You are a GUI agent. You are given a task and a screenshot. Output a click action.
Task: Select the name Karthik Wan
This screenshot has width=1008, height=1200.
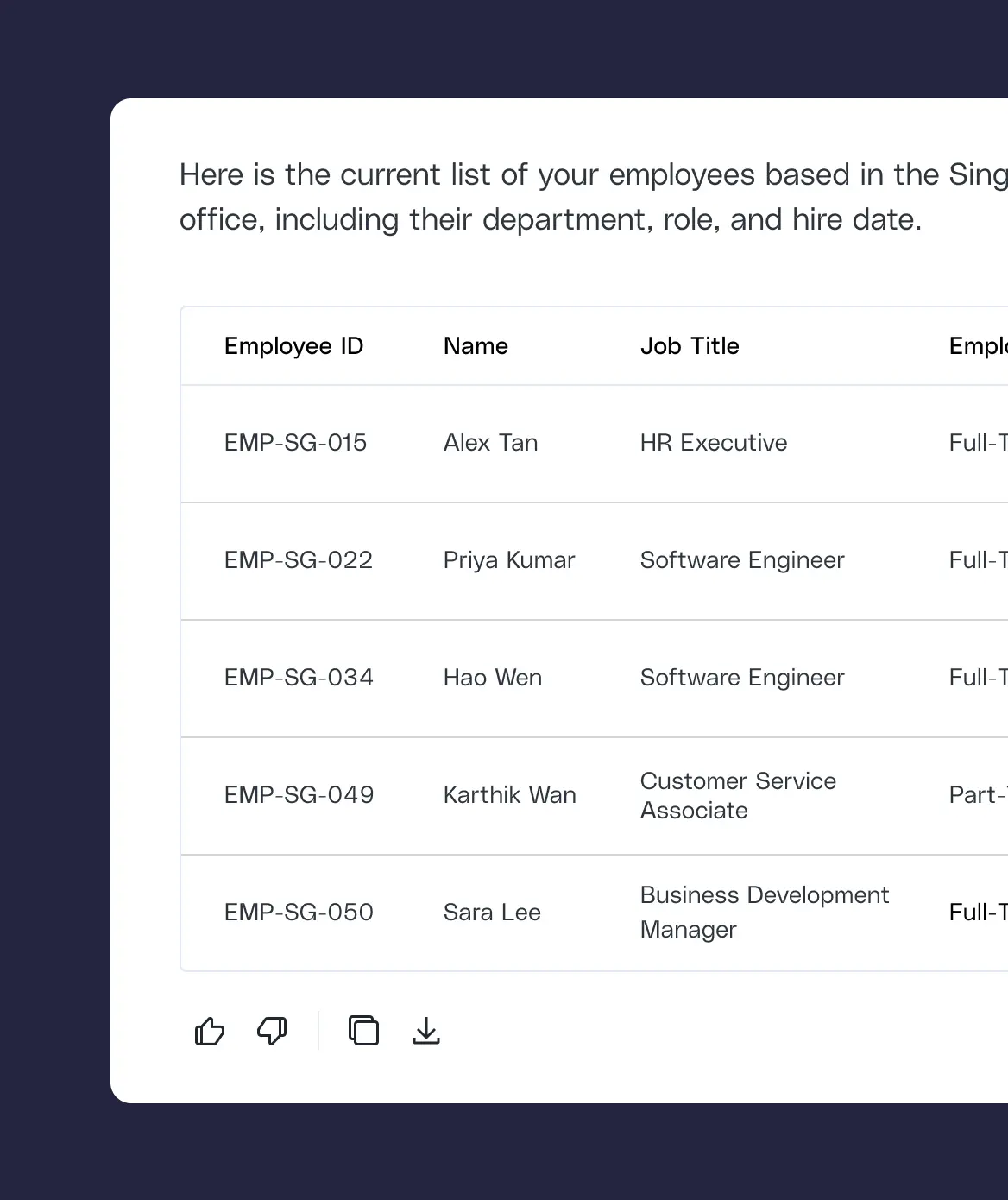pos(510,795)
